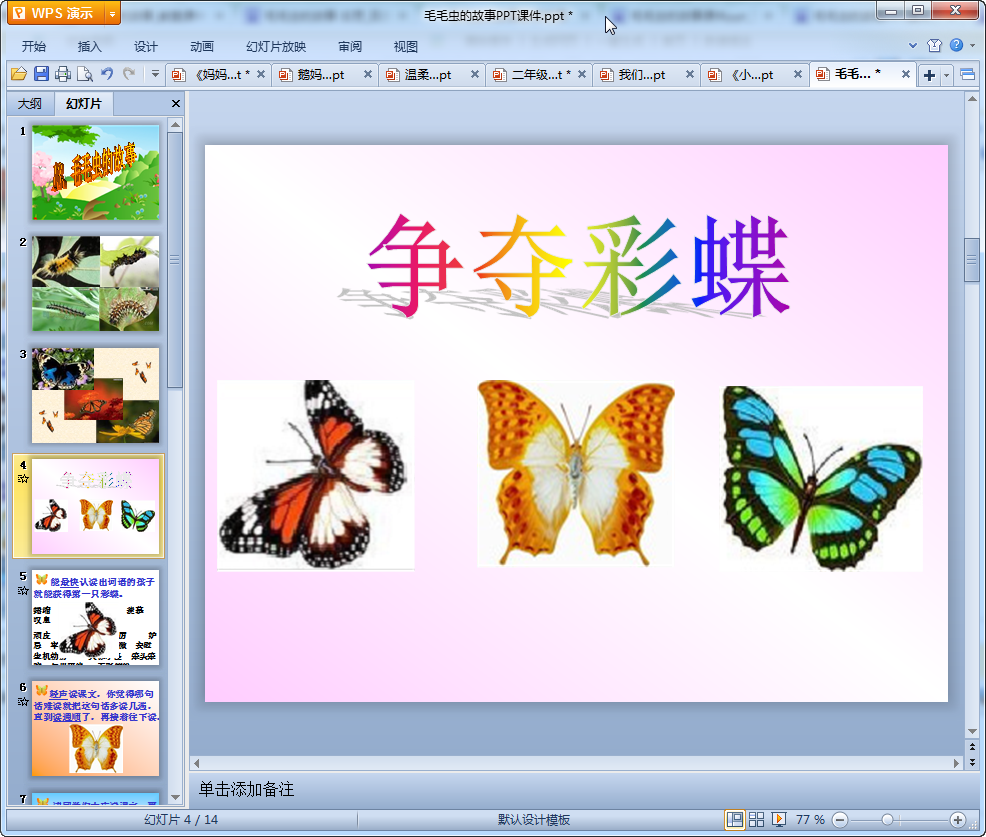Screen dimensions: 986x837
Task: Open the 动画 menu tab
Action: 202,47
